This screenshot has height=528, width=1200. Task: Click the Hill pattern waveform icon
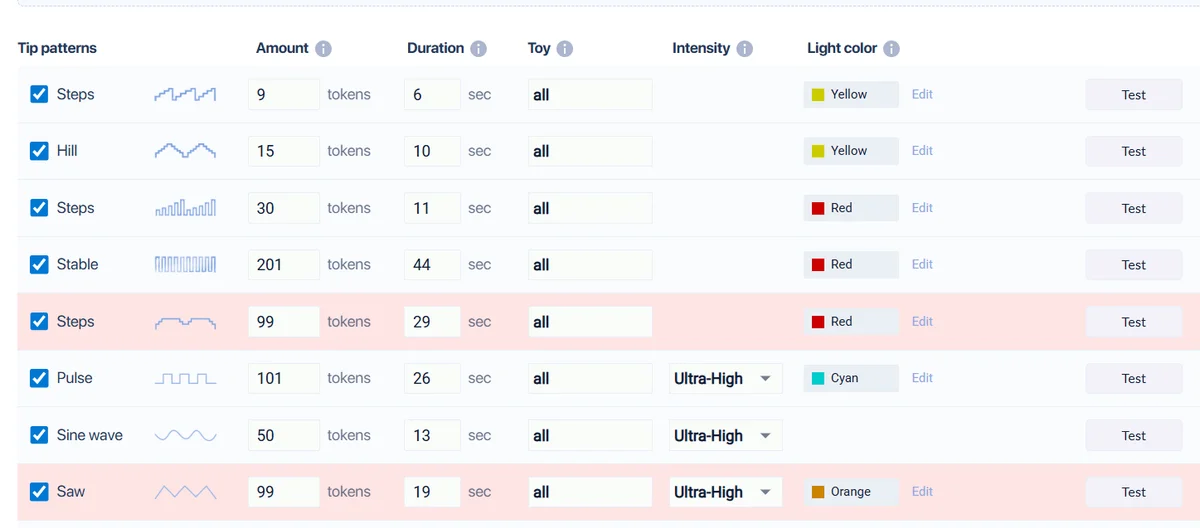click(x=185, y=151)
